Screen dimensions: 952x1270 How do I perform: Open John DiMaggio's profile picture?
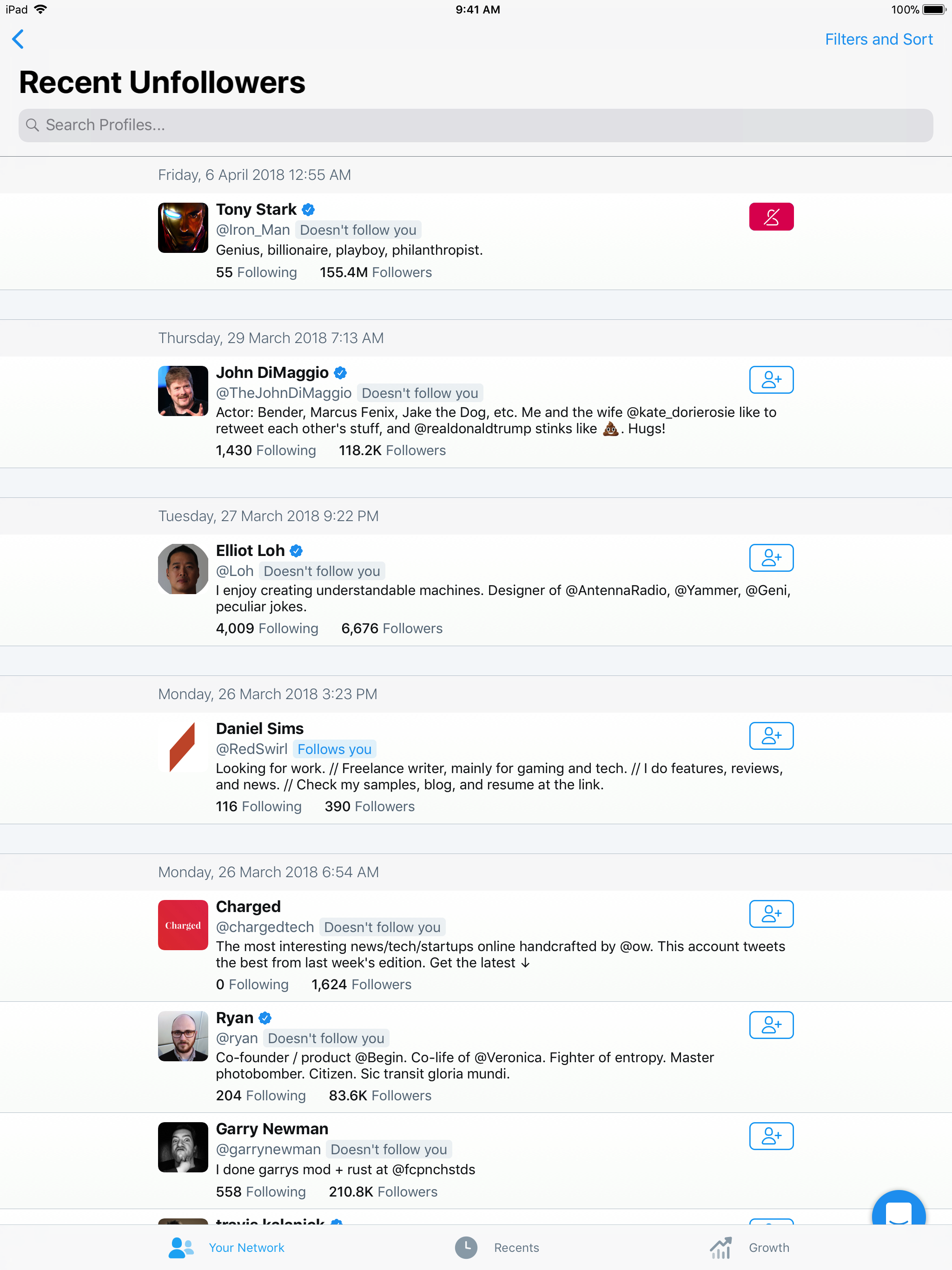[183, 390]
